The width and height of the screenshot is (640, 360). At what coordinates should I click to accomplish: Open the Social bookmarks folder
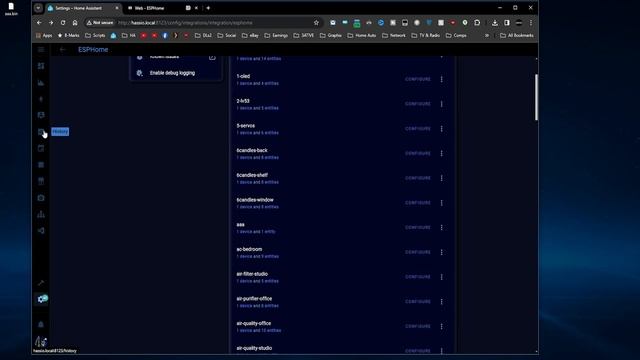pos(227,36)
